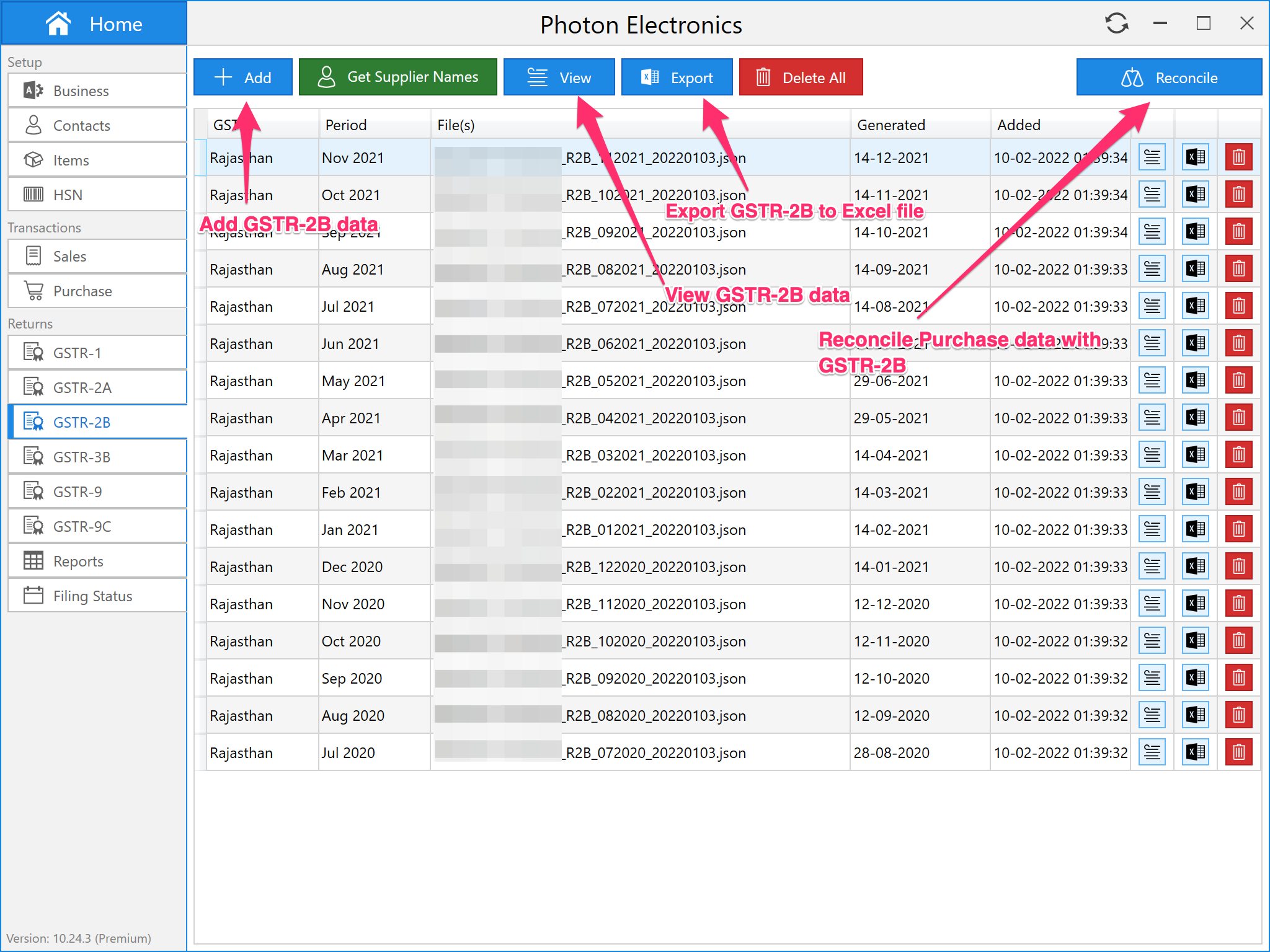Click trash icon for Aug 2021 row
This screenshot has width=1270, height=952.
click(1238, 269)
